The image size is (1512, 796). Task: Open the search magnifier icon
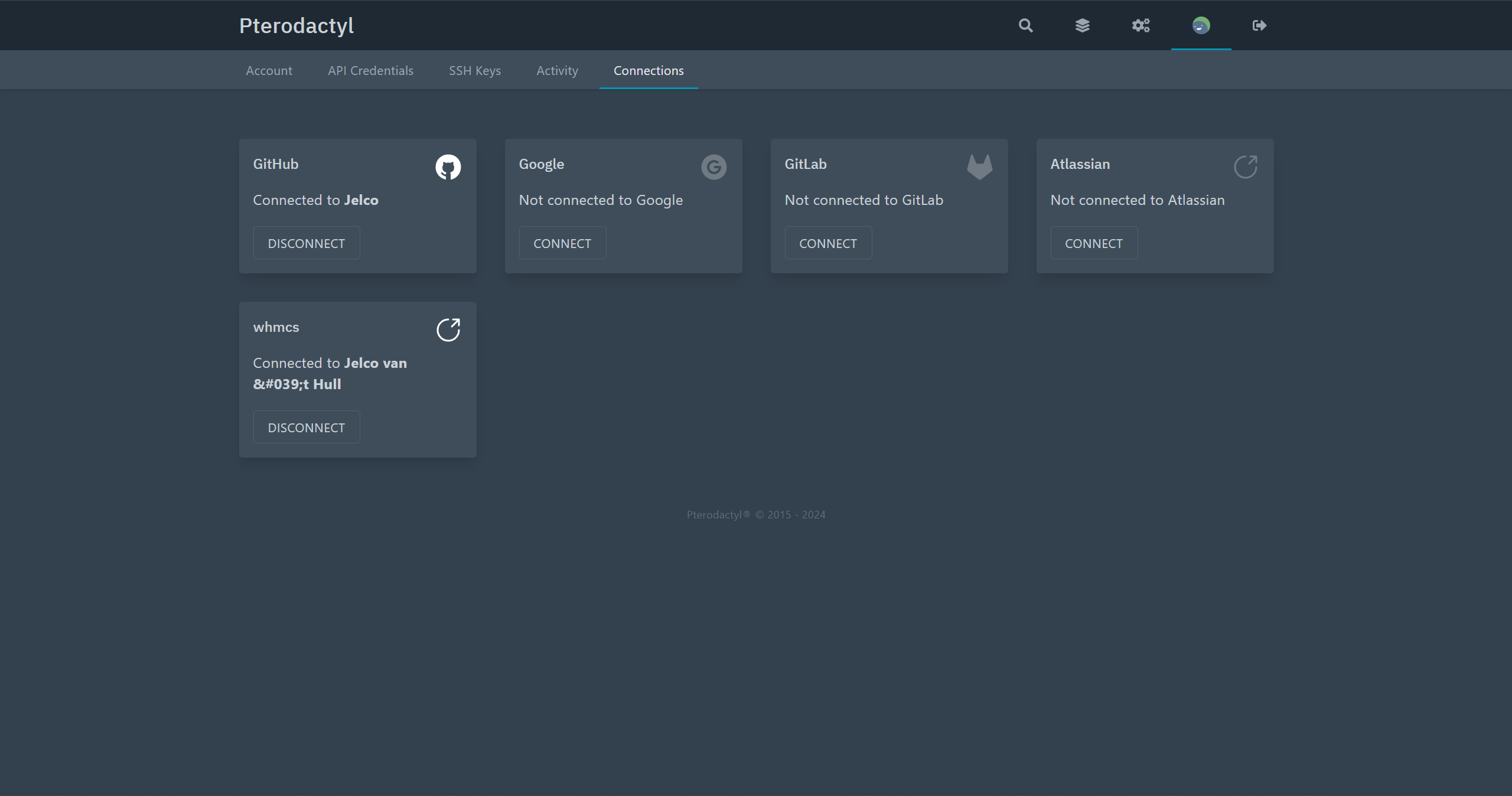pyautogui.click(x=1025, y=25)
